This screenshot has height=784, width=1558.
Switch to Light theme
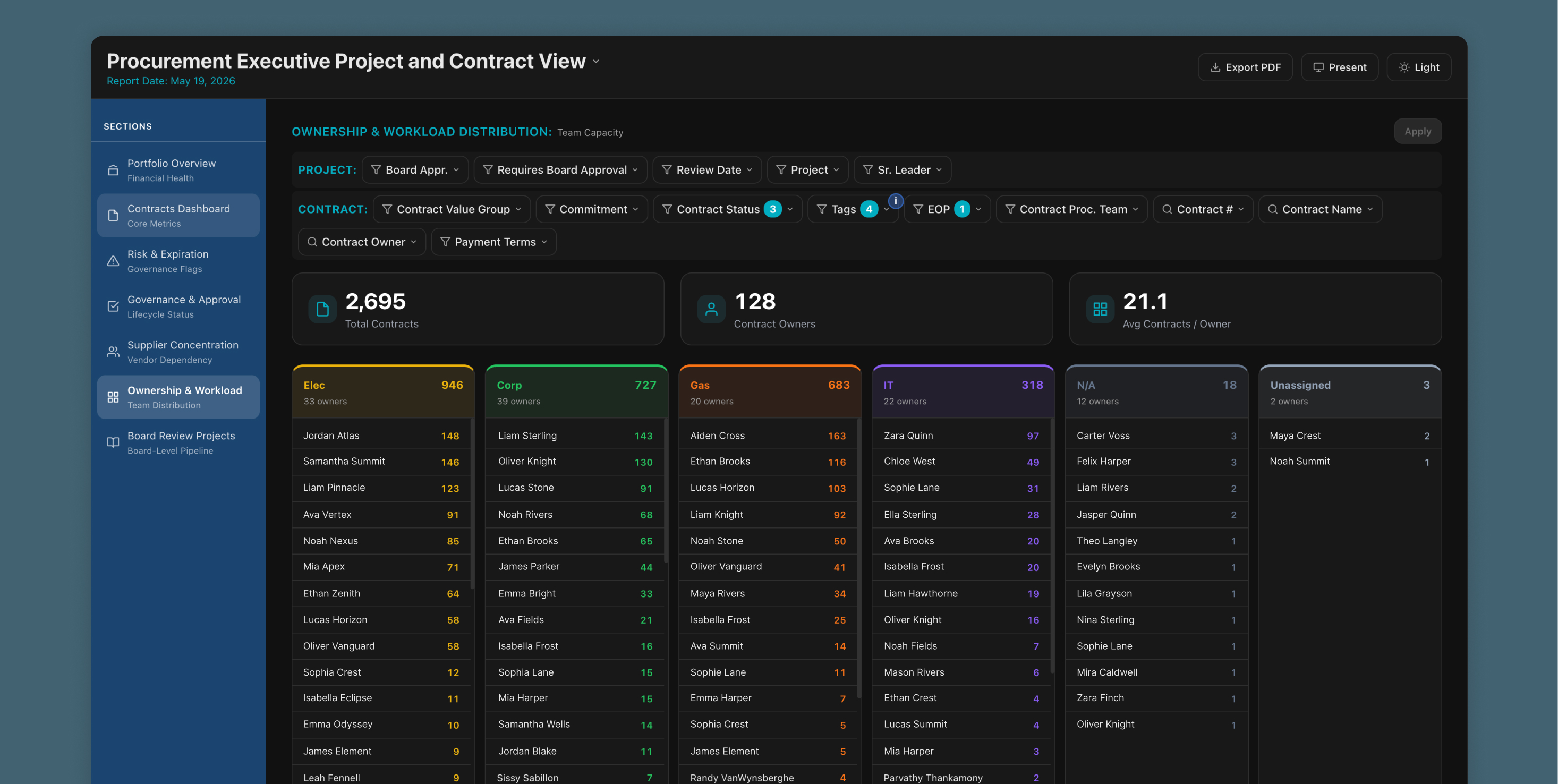(1418, 67)
